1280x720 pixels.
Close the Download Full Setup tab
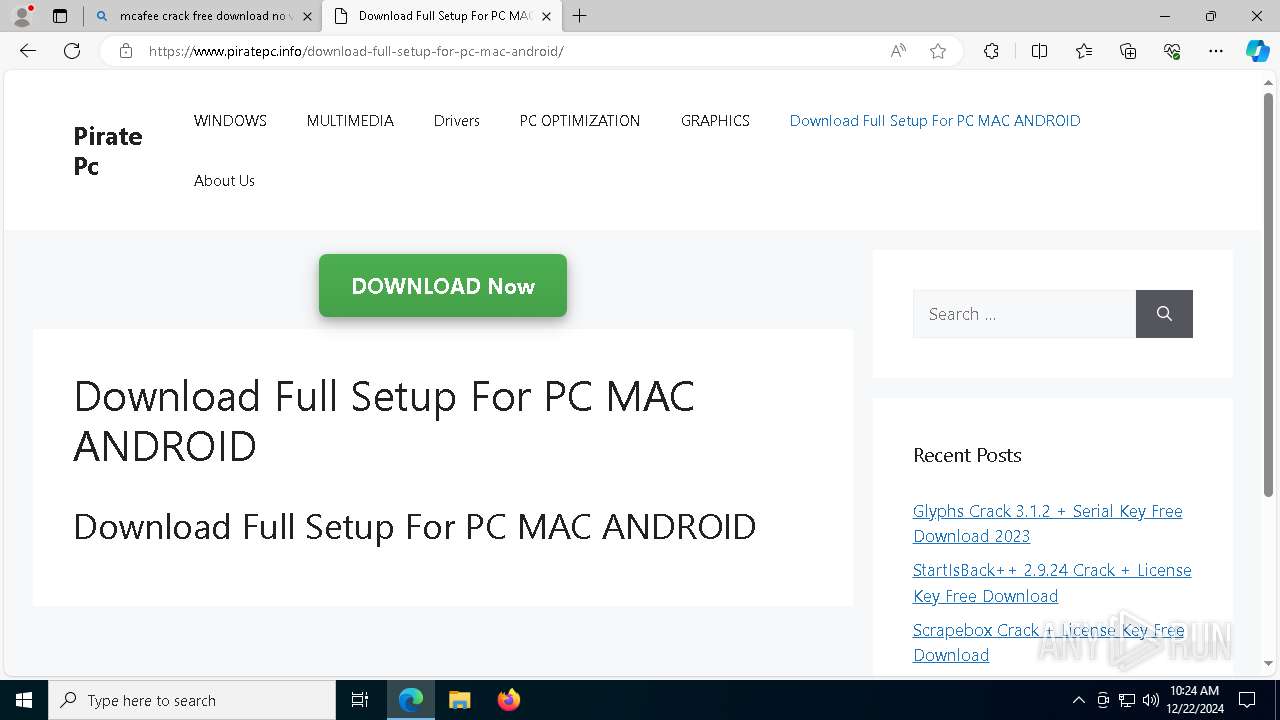[546, 16]
